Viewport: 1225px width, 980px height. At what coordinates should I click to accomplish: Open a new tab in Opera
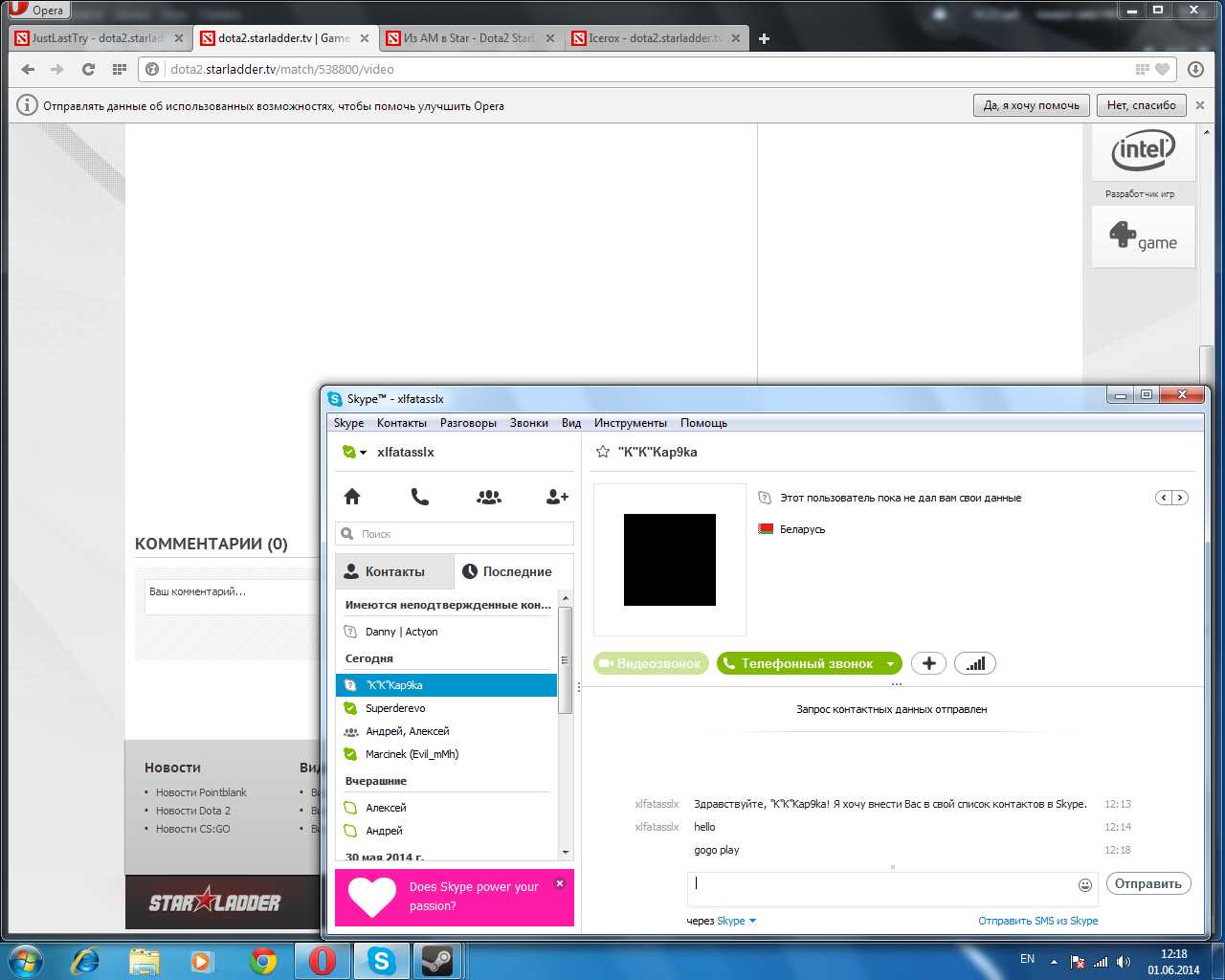click(764, 38)
